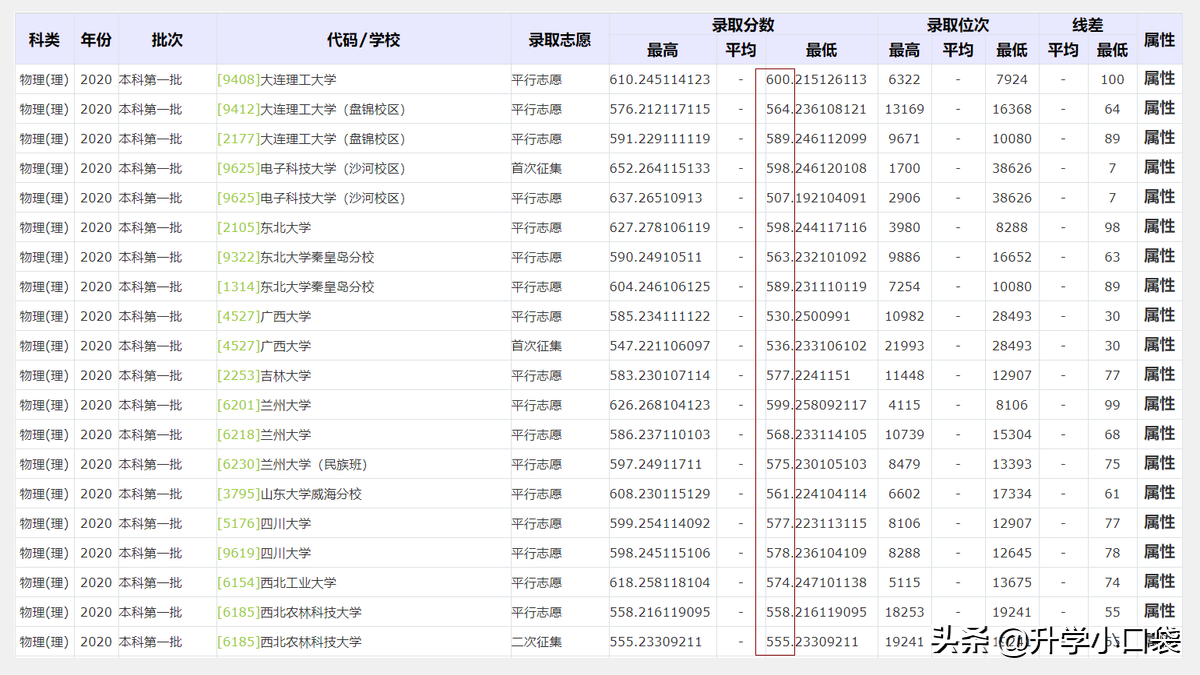Image resolution: width=1200 pixels, height=675 pixels.
Task: Open the [9322]东北大学秦皇岛分校 link
Action: click(296, 257)
